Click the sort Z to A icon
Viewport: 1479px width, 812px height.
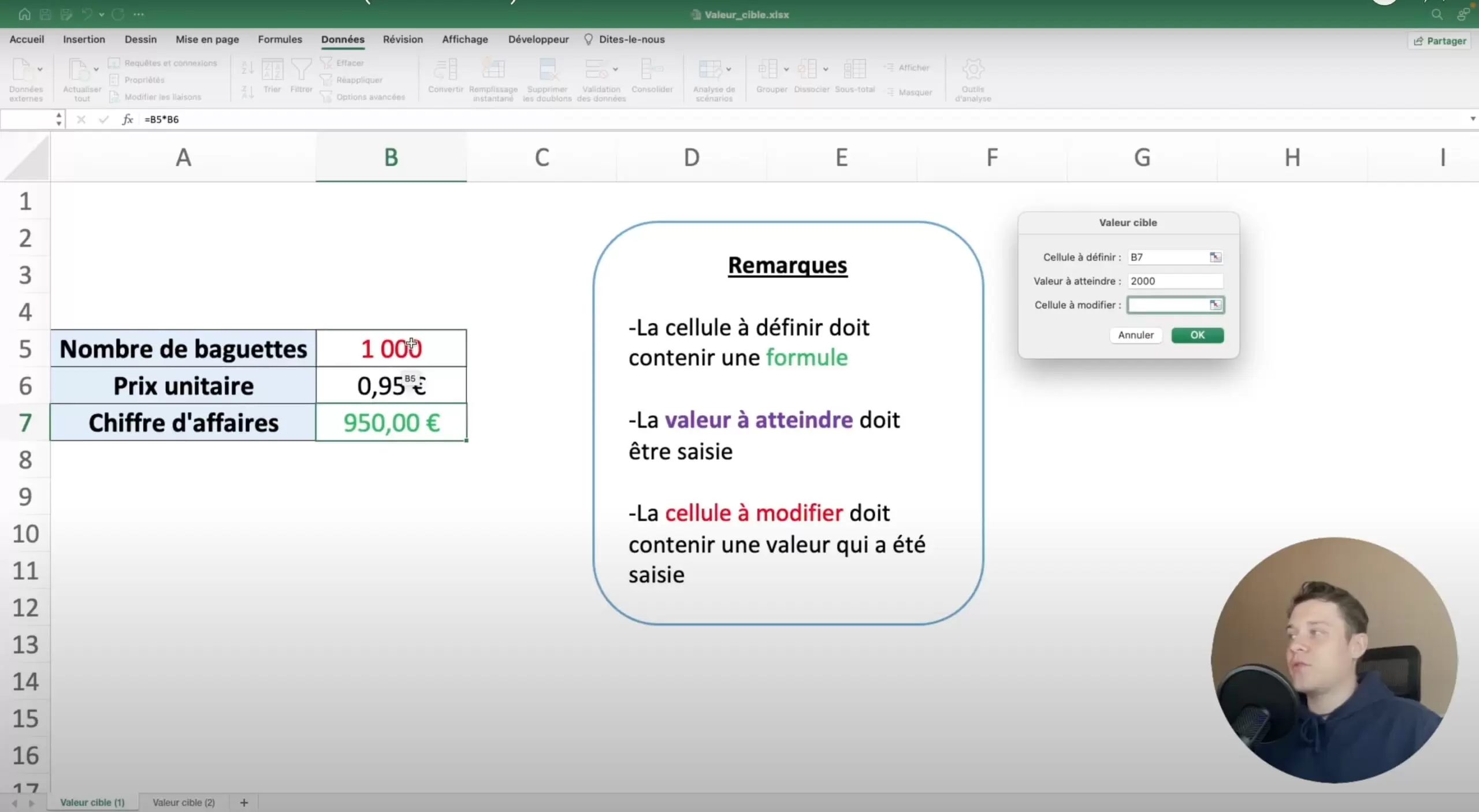pyautogui.click(x=247, y=92)
